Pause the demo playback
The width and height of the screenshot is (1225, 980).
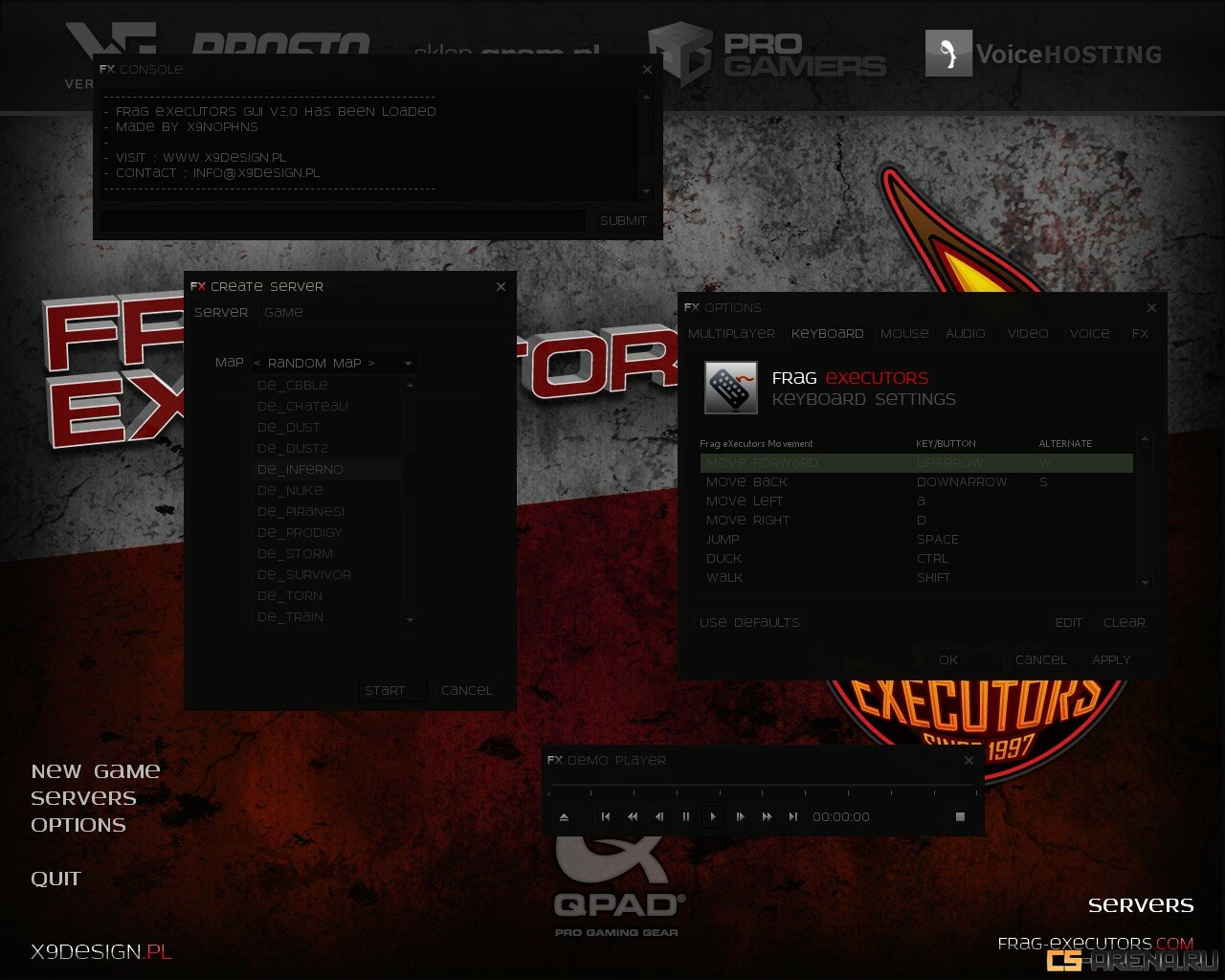pos(685,816)
